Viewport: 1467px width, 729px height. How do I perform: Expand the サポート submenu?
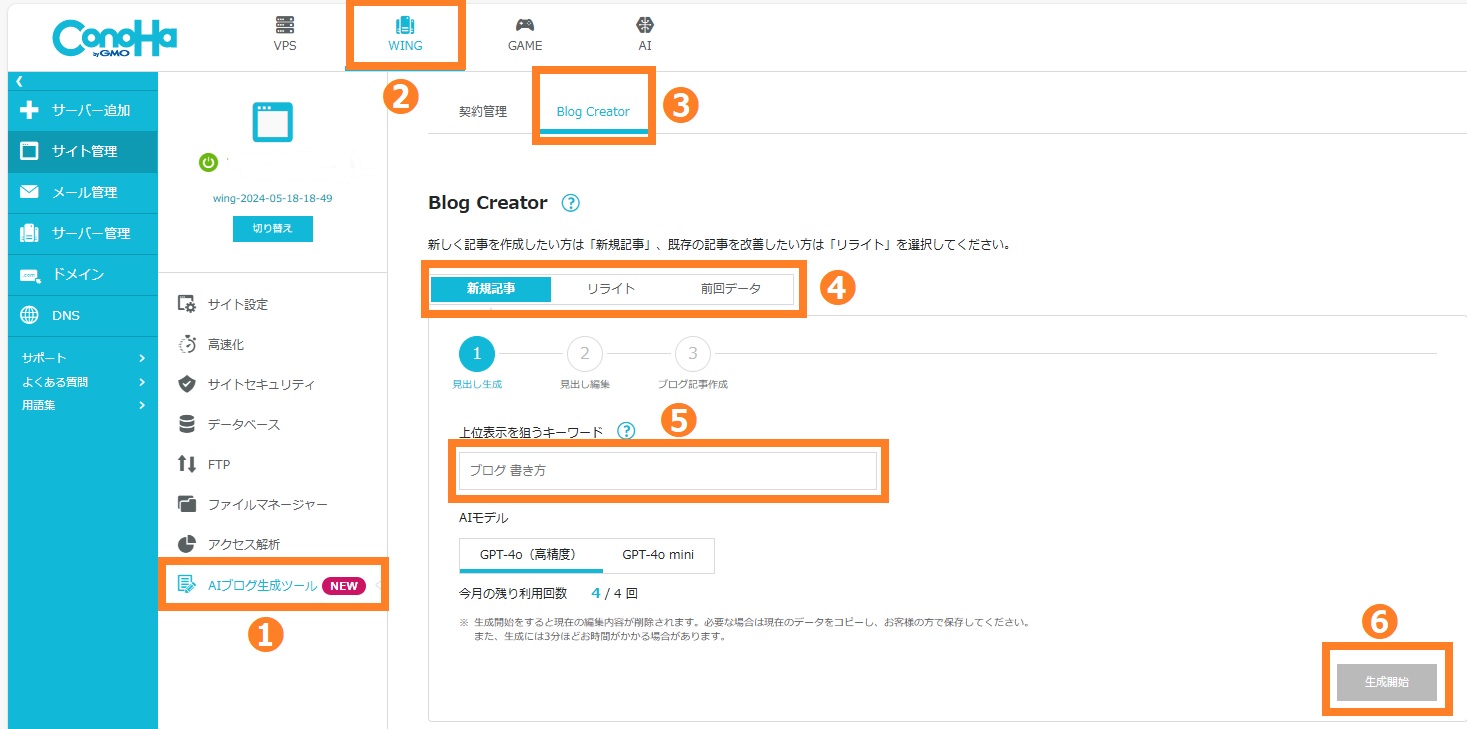(x=83, y=358)
